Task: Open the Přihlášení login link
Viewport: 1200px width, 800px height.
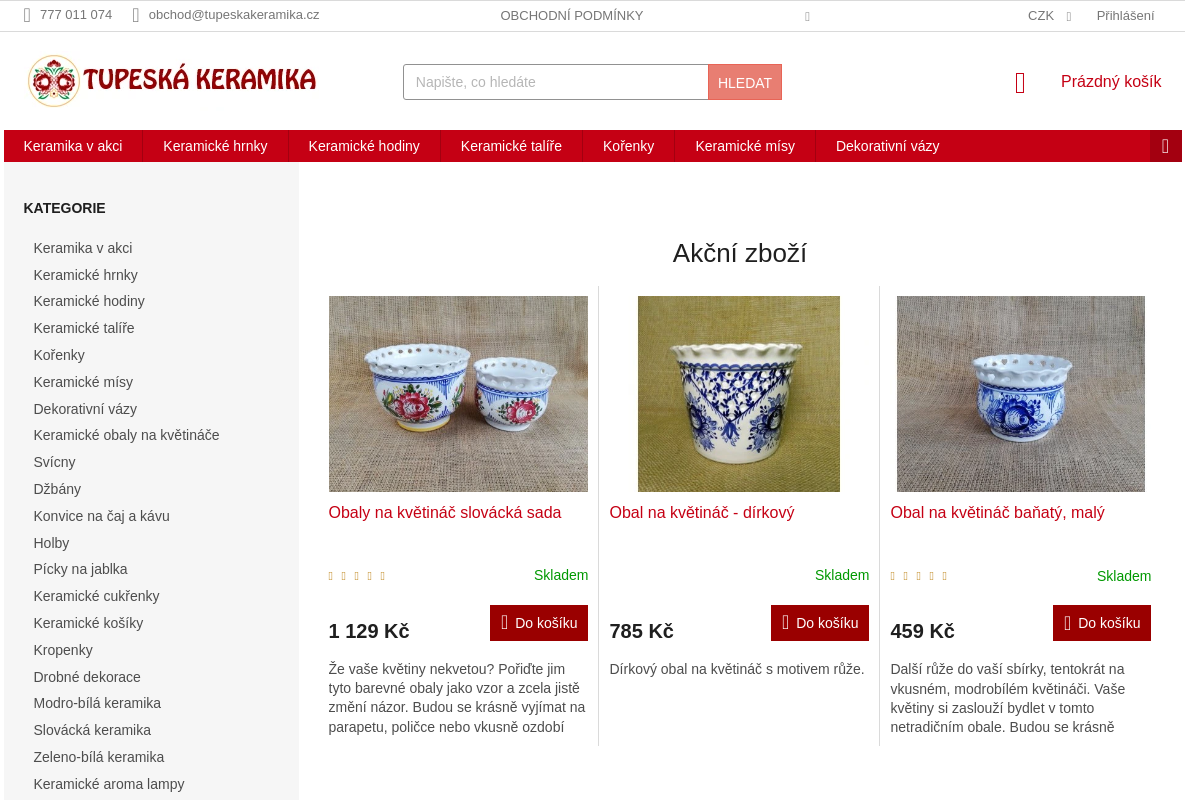Action: click(1125, 16)
